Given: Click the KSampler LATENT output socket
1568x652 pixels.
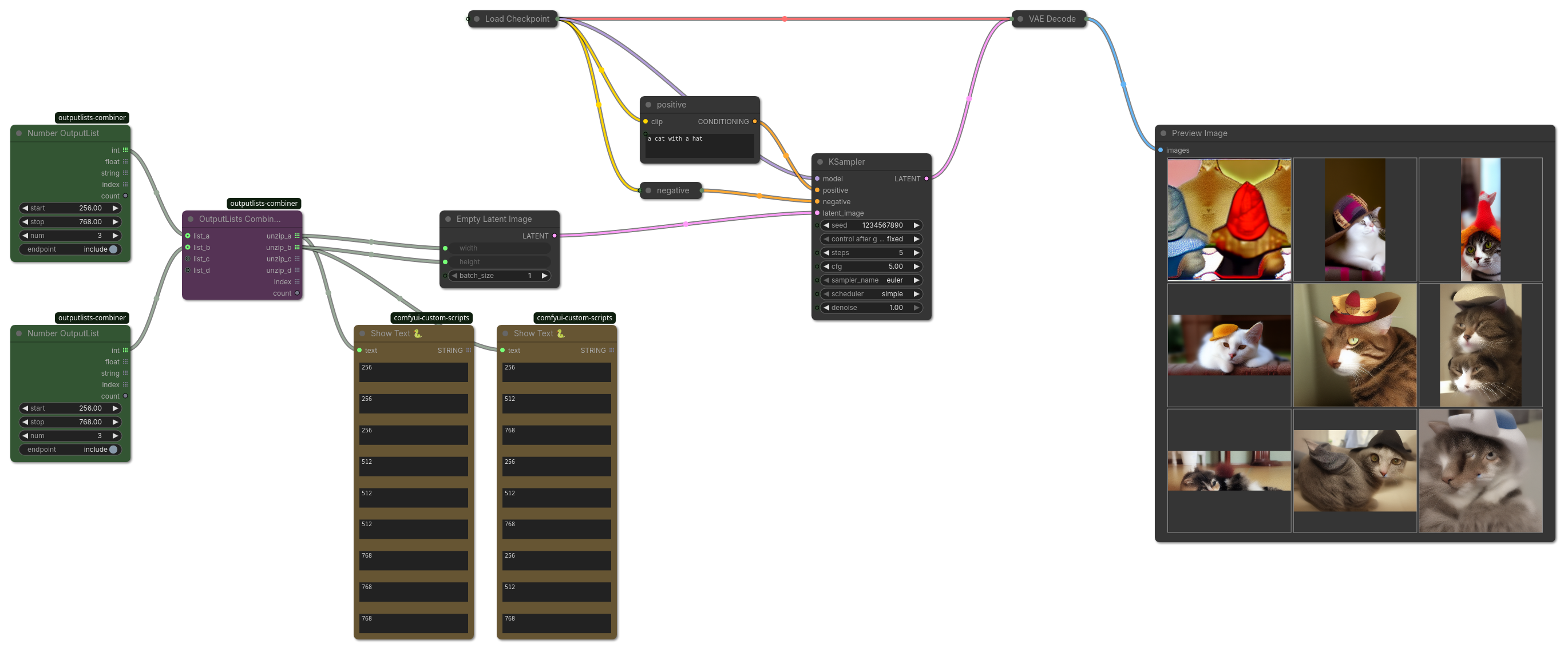Looking at the screenshot, I should (x=926, y=179).
